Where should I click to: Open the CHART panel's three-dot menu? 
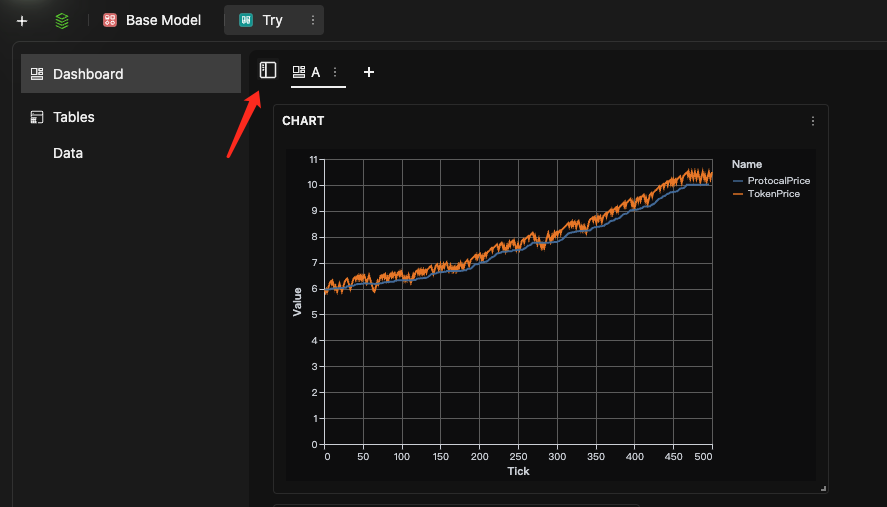[813, 121]
